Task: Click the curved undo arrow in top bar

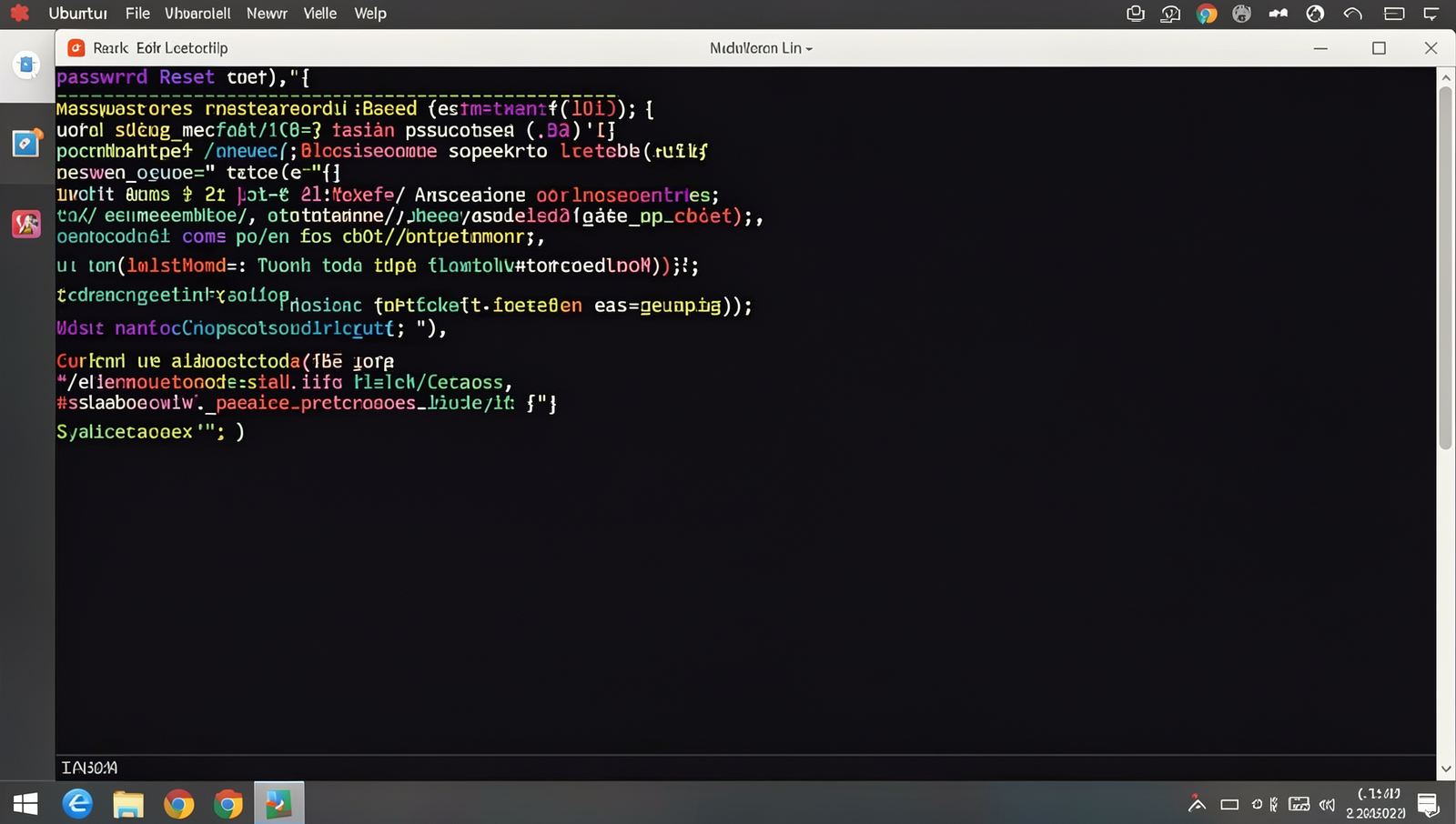Action: tap(1352, 14)
